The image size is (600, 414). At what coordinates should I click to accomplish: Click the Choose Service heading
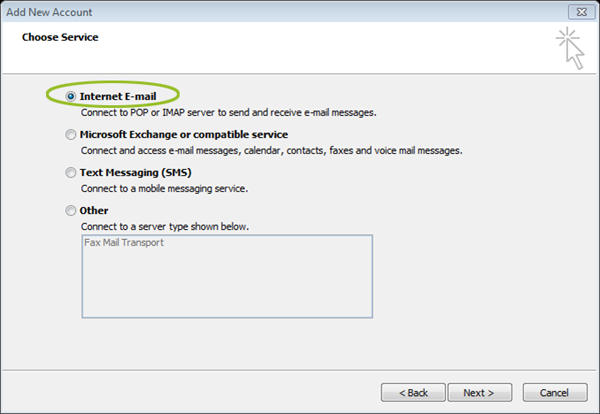tap(60, 37)
